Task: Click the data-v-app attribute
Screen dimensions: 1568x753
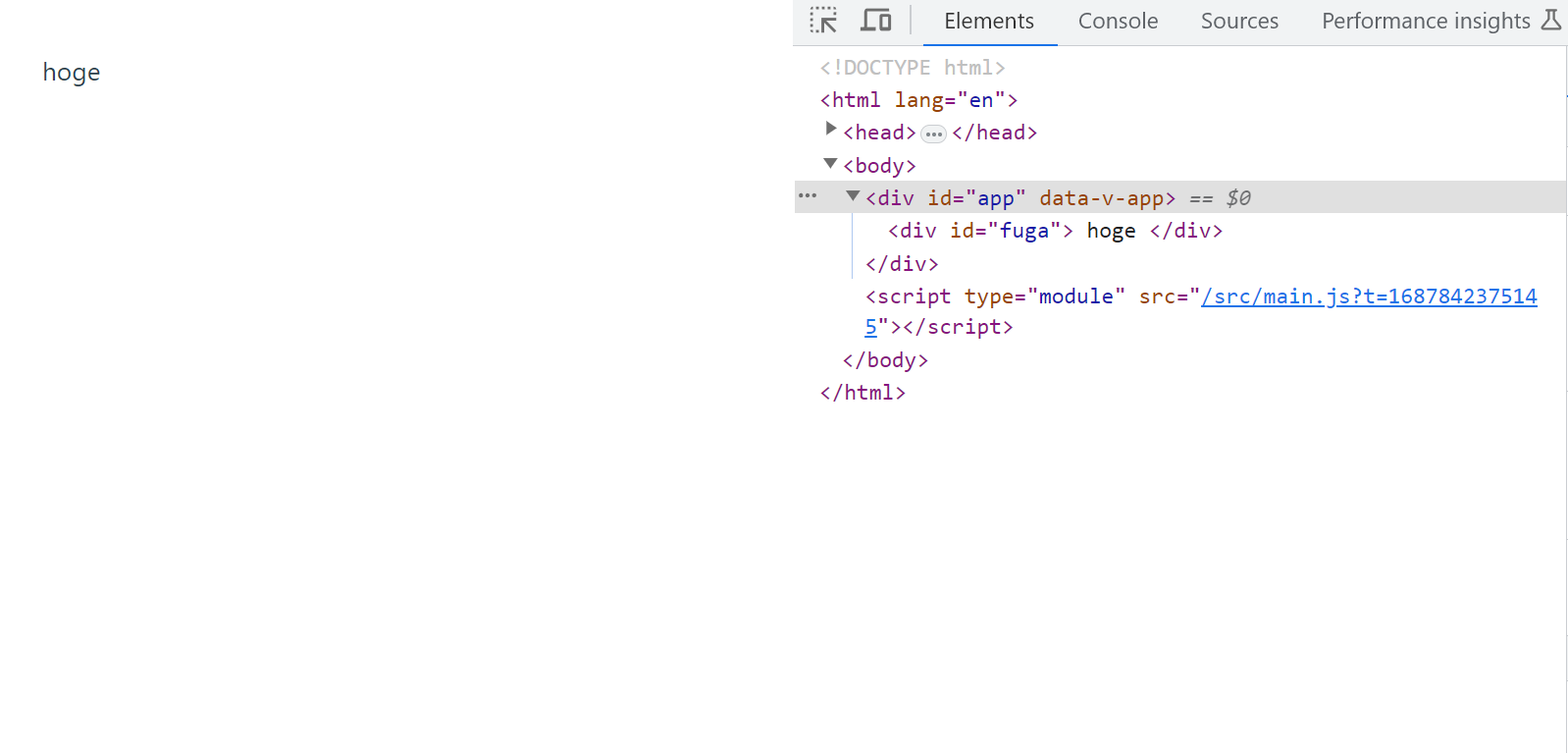Action: [1101, 198]
